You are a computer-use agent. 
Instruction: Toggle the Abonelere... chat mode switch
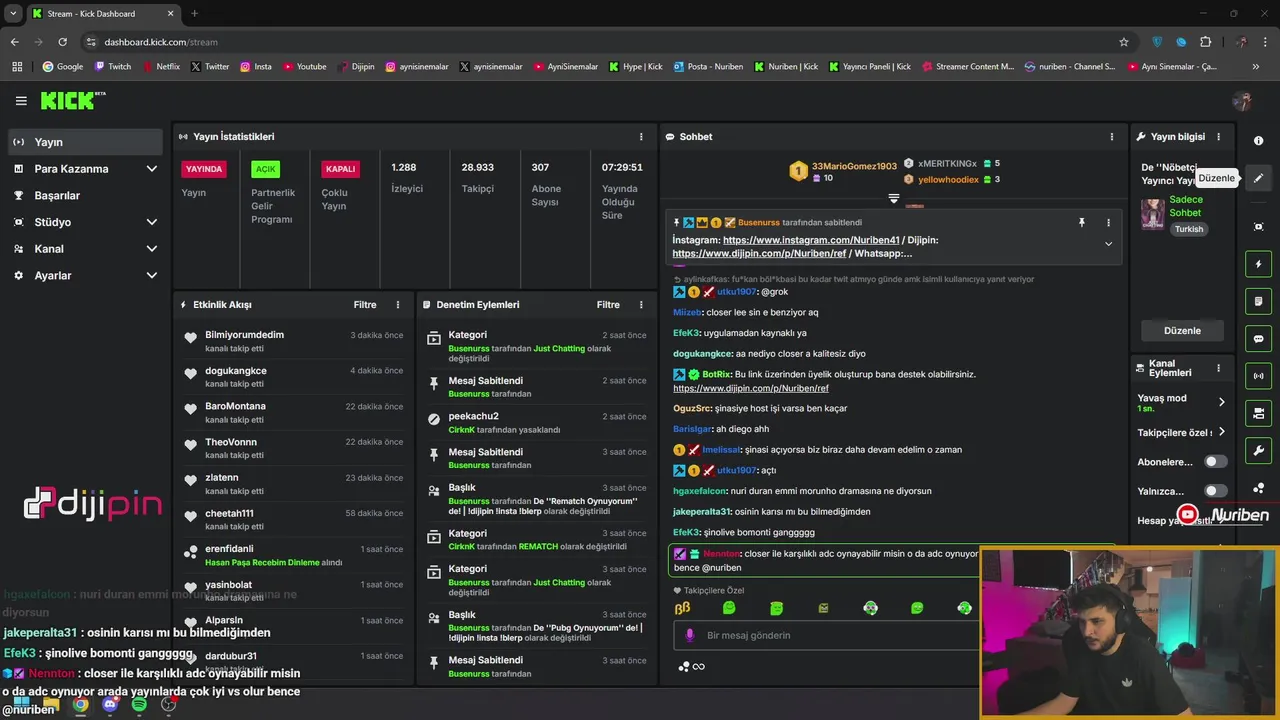(1215, 462)
